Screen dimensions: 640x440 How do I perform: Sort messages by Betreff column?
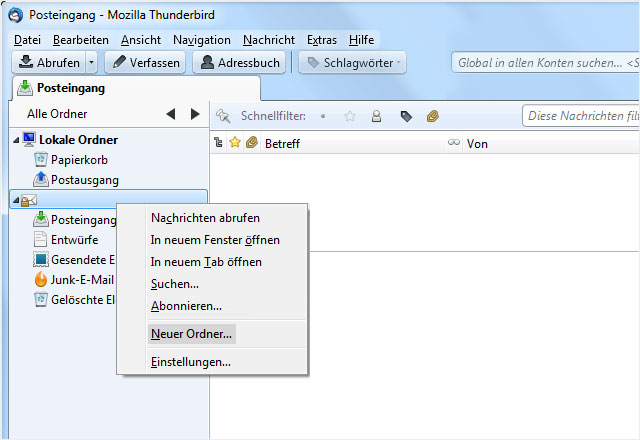(x=353, y=143)
